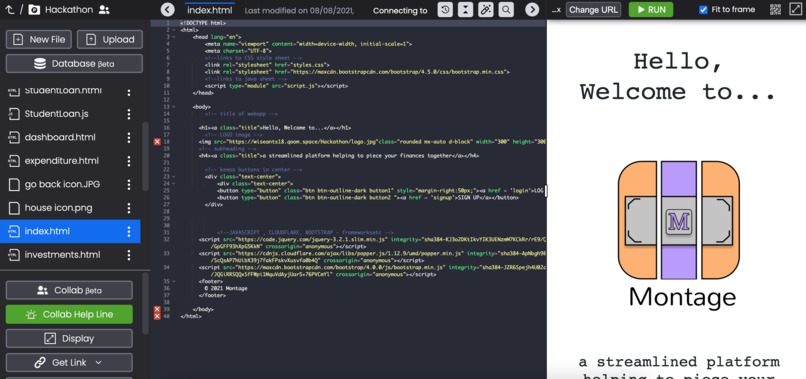Click the file list scrollbar

pos(145,156)
